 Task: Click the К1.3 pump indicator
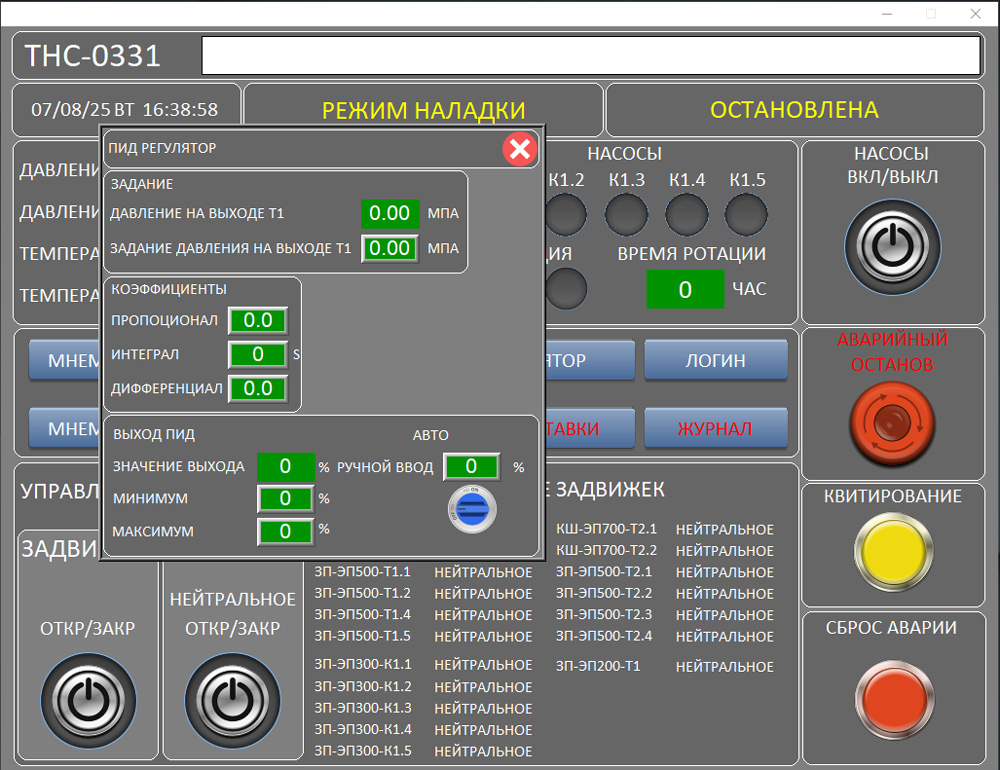[x=627, y=214]
